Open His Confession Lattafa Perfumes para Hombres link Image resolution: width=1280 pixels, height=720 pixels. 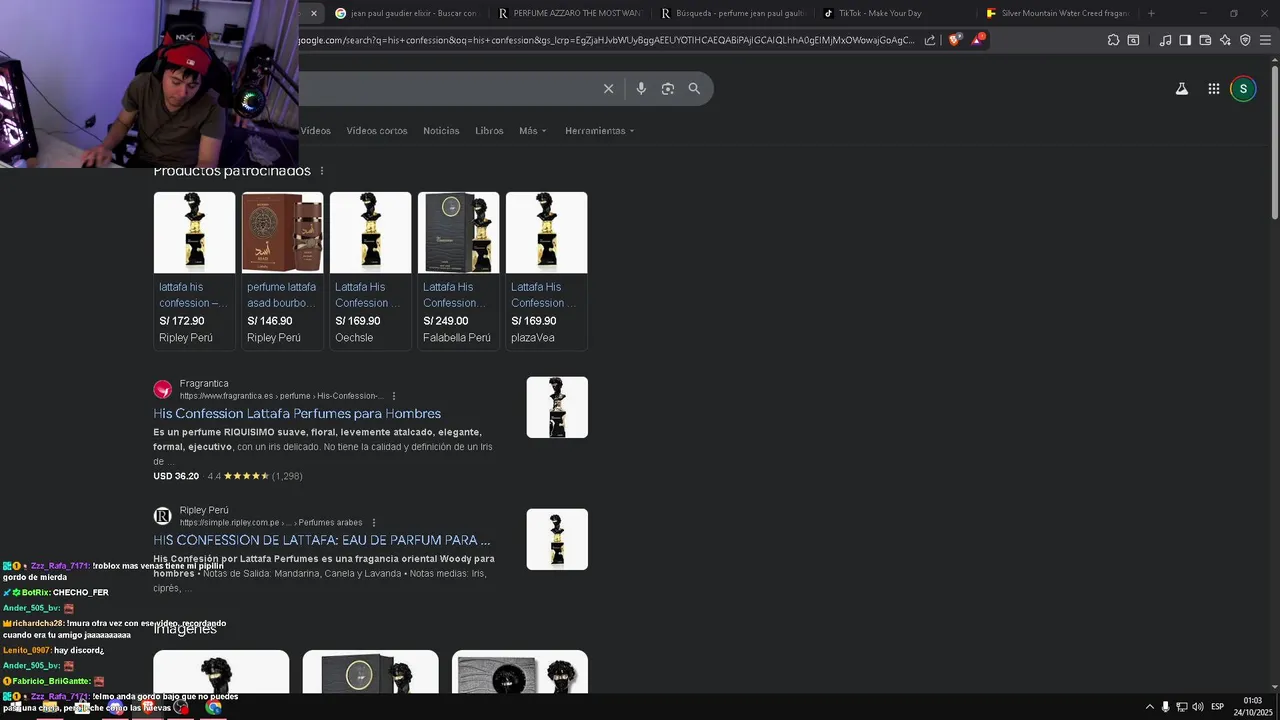[x=297, y=414]
